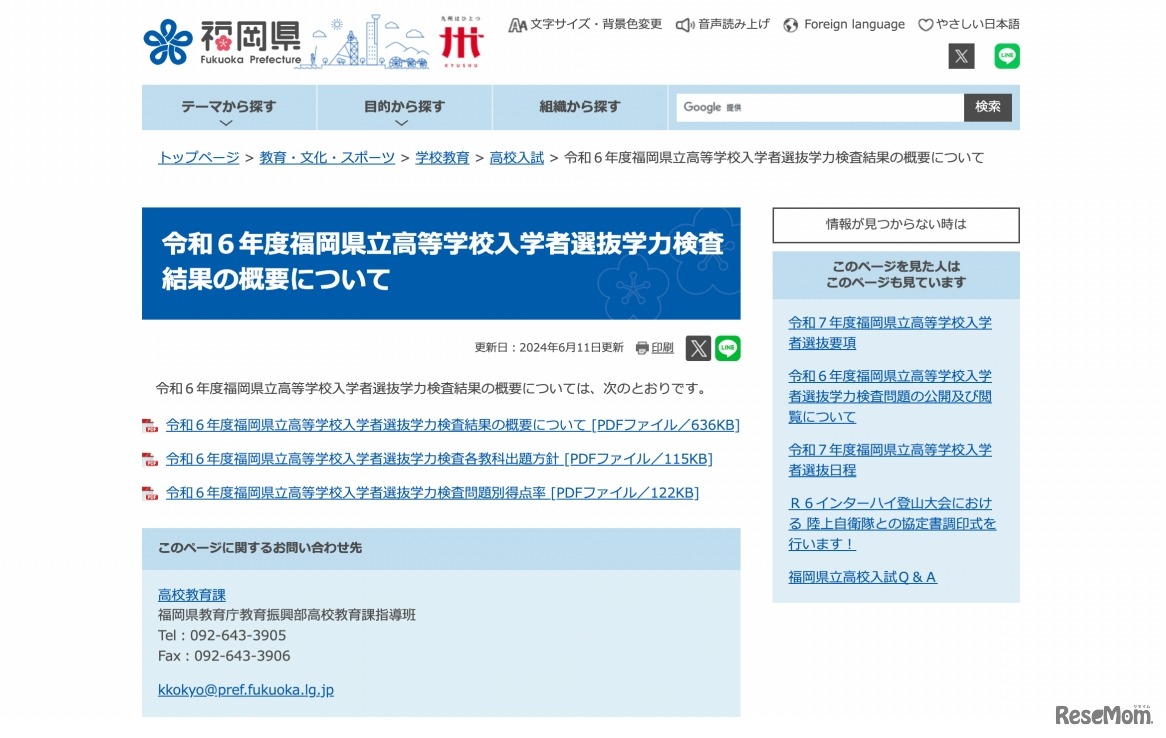Open the green LINE icon in the header

click(x=1007, y=56)
